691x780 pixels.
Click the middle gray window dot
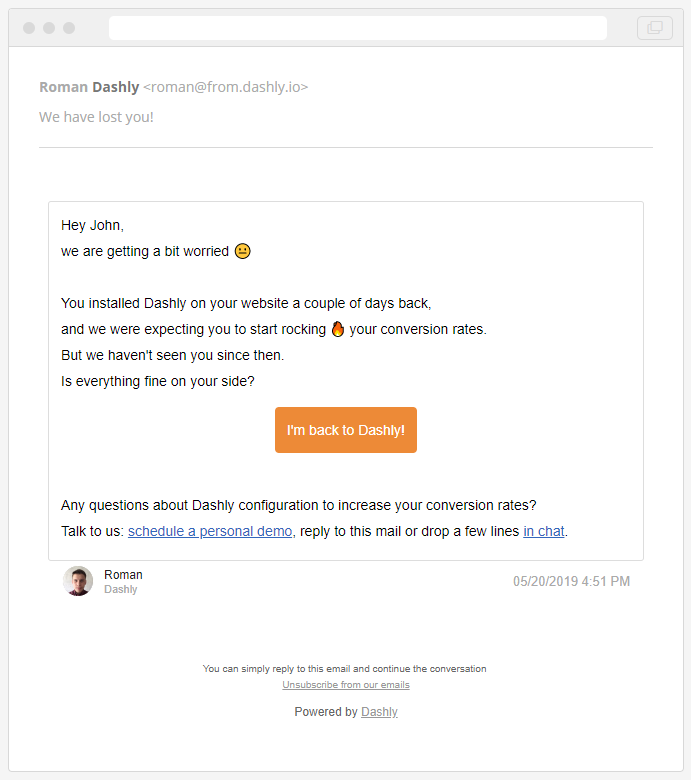point(49,28)
